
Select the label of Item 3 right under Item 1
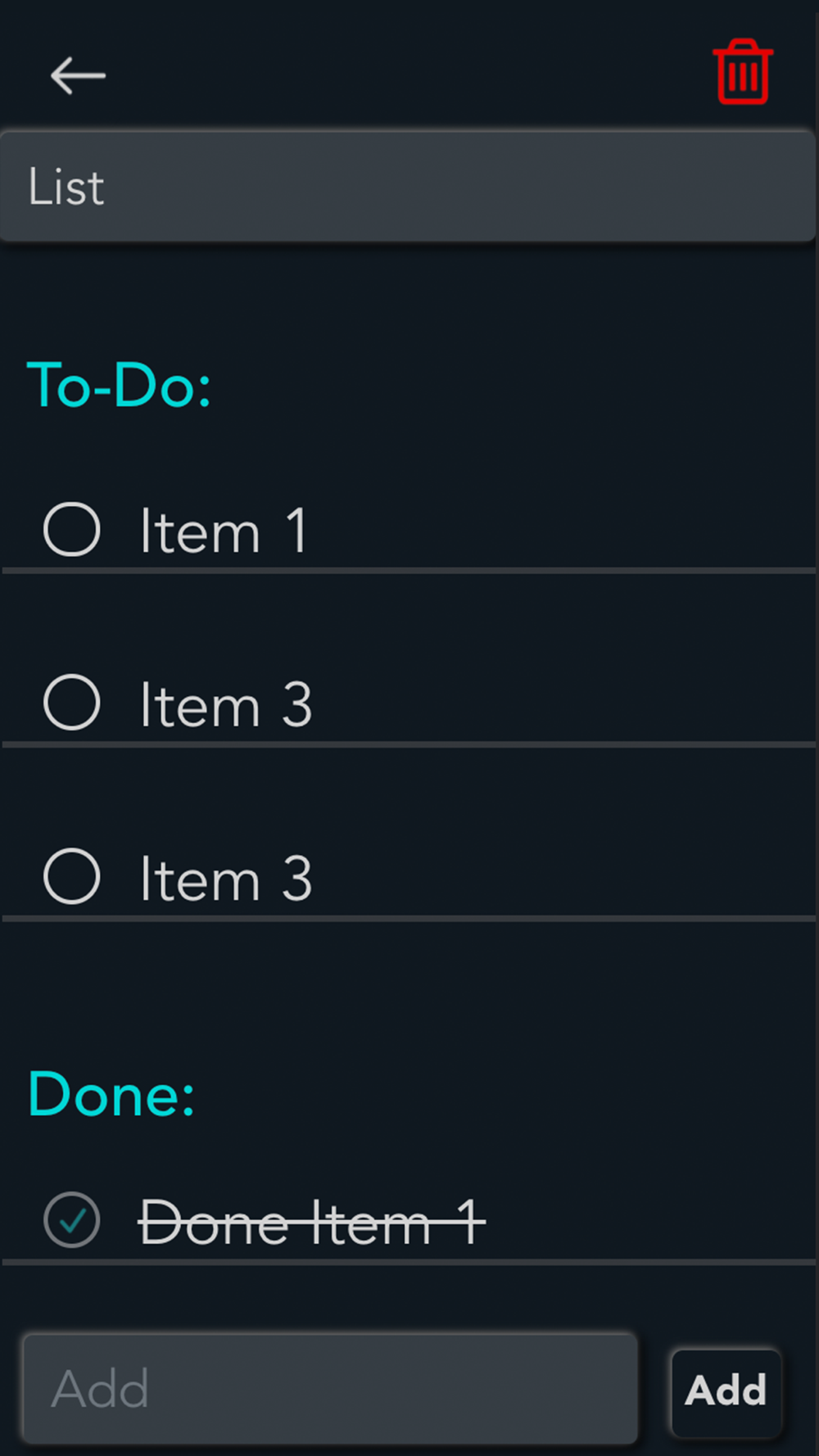(x=226, y=705)
